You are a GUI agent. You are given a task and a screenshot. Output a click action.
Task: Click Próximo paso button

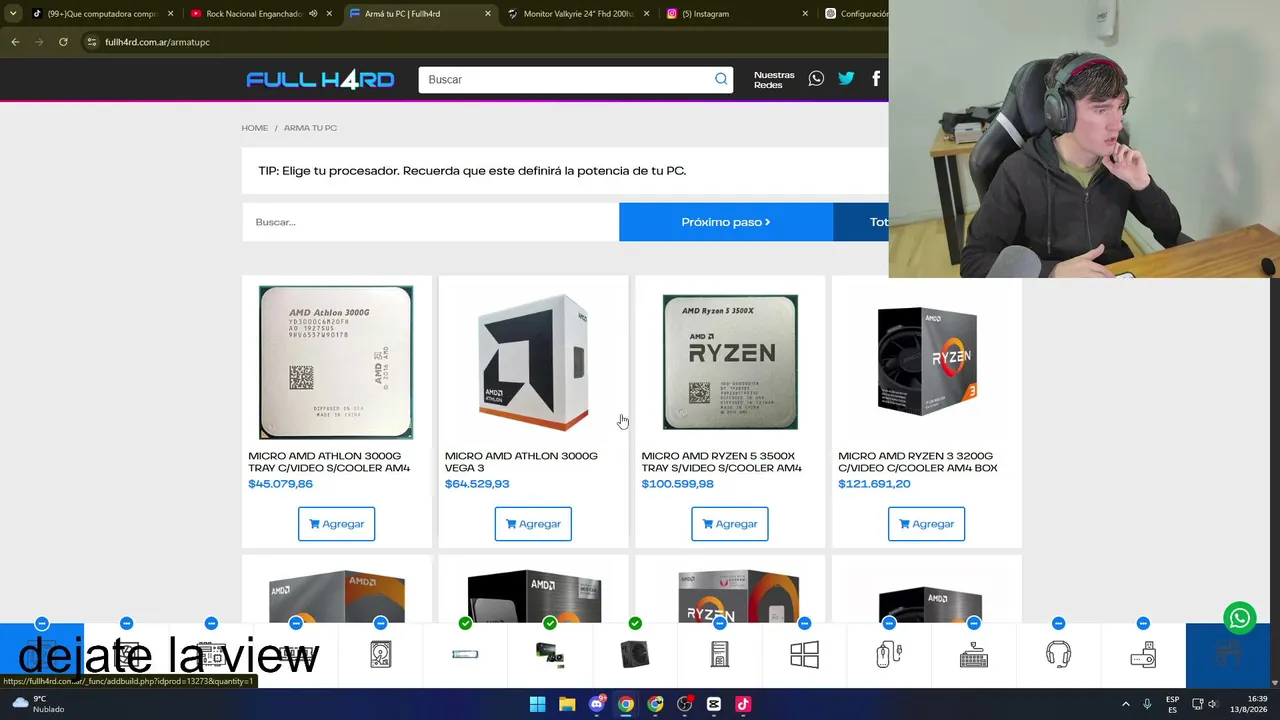click(x=726, y=222)
